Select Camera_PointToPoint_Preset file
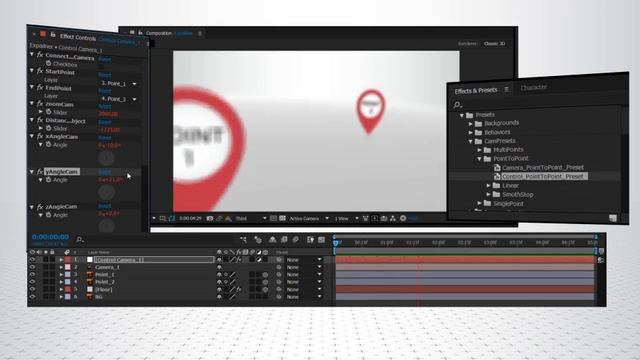The image size is (640, 360). coord(542,167)
